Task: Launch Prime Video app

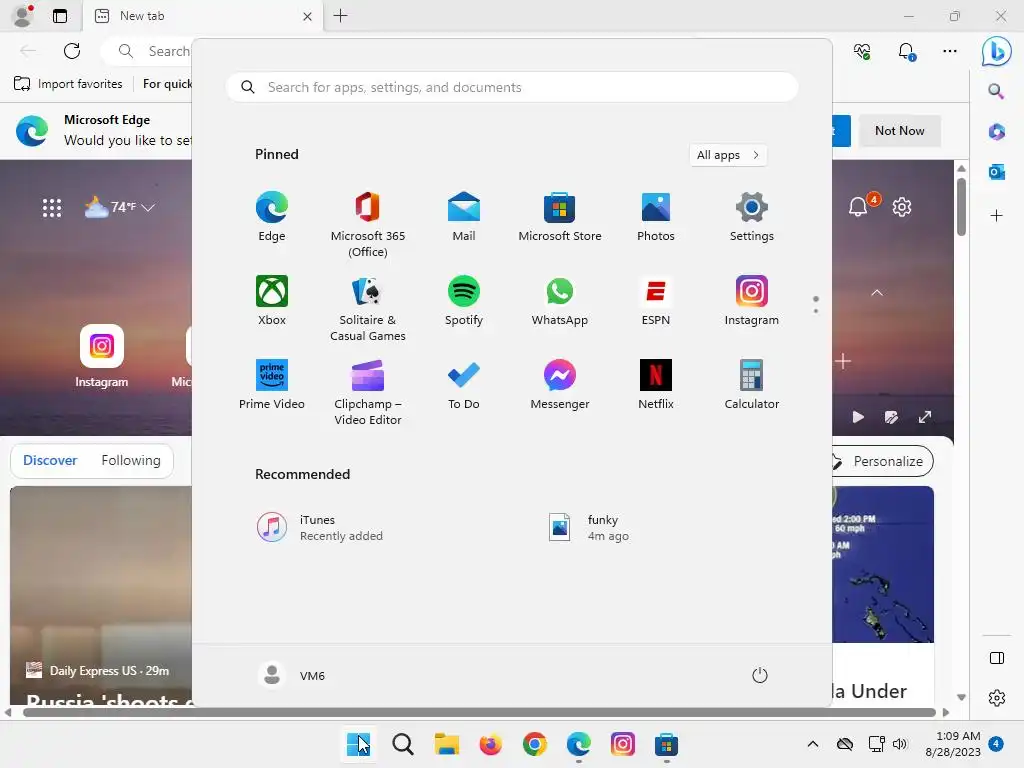Action: [272, 385]
